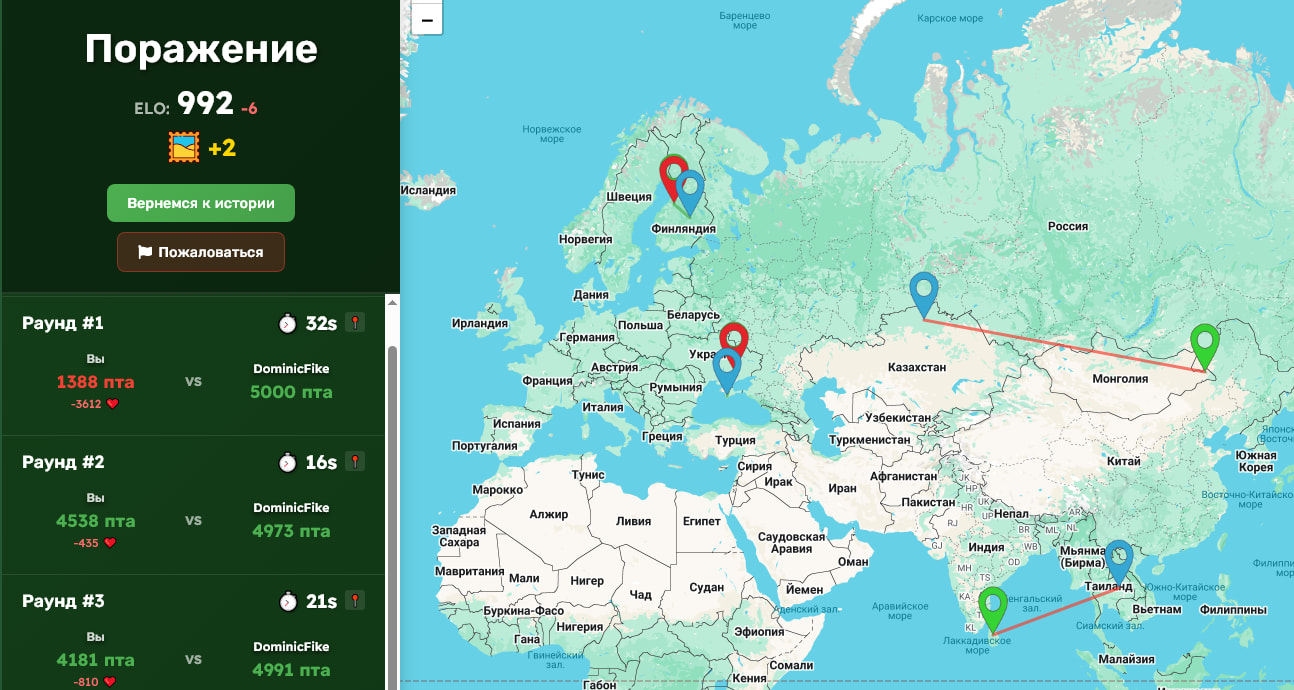Screen dimensions: 1294x690
Task: Select the Раунд #1 result row
Action: pos(192,366)
